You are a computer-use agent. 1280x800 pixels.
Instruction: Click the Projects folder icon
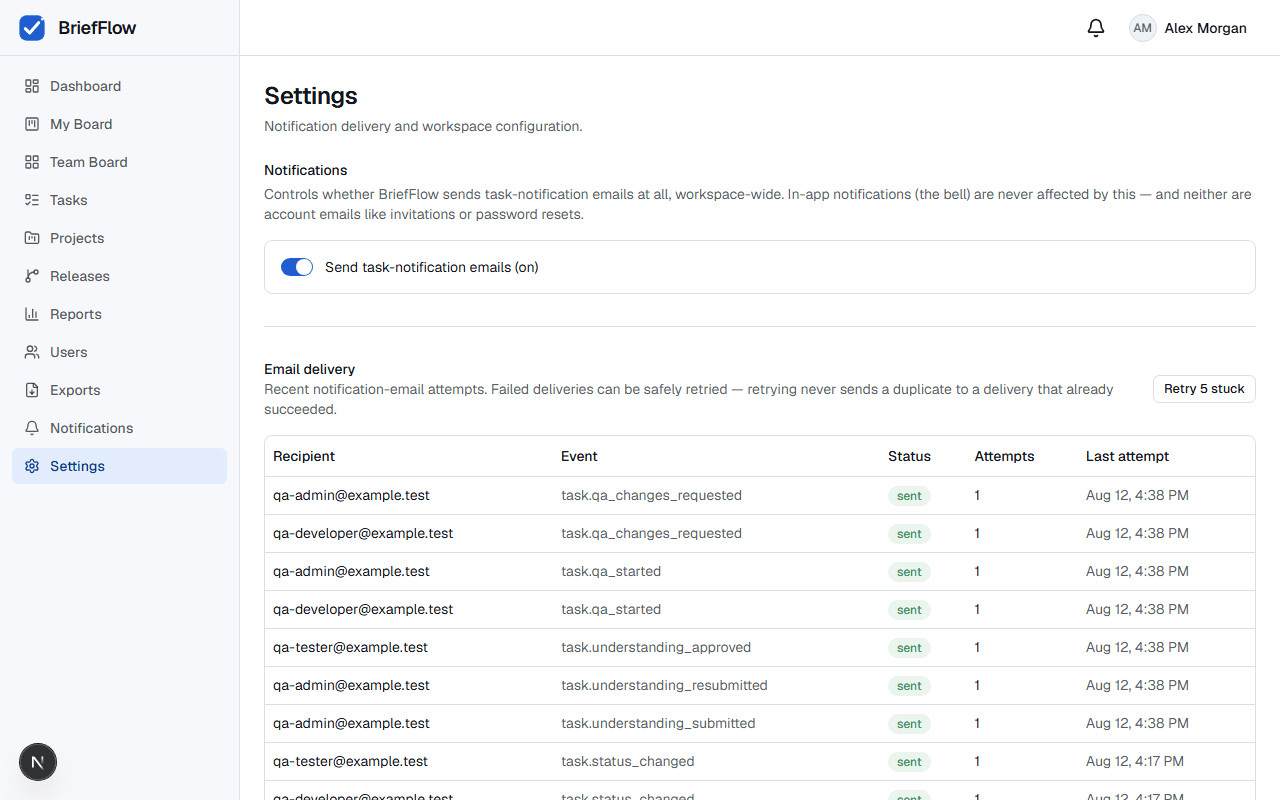(x=32, y=238)
